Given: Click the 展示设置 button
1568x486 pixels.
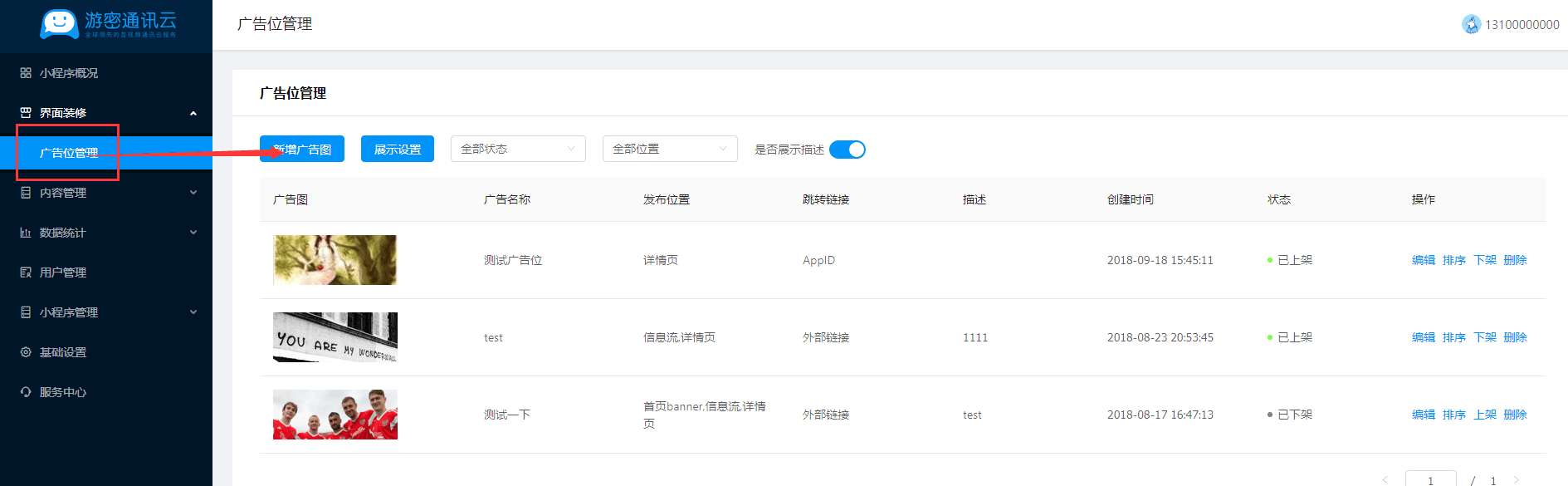Looking at the screenshot, I should point(398,150).
